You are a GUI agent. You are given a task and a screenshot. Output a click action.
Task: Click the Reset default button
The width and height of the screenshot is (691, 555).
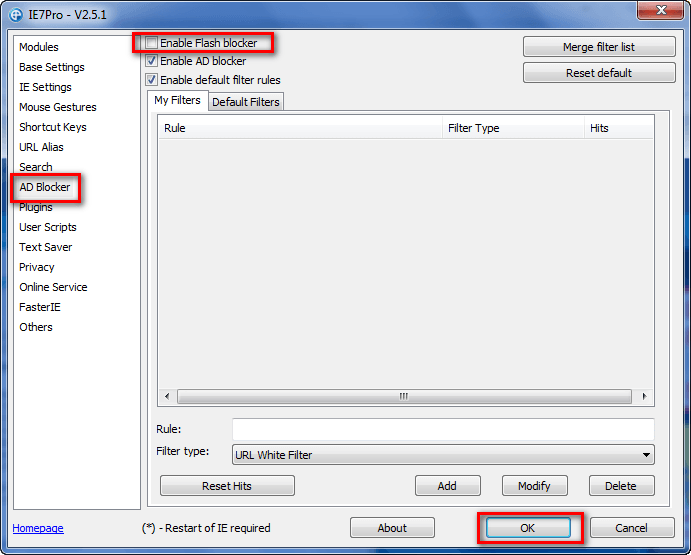click(599, 73)
